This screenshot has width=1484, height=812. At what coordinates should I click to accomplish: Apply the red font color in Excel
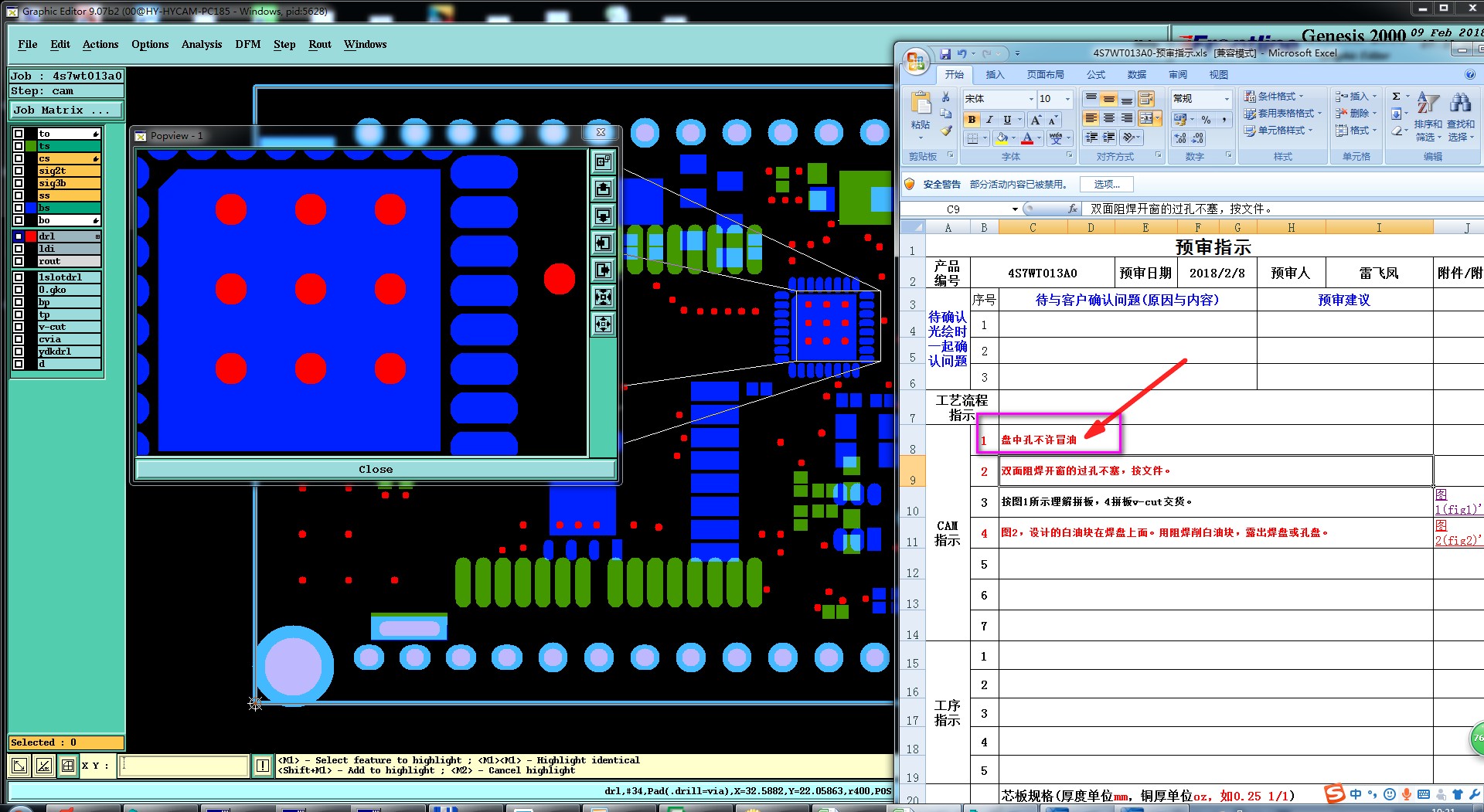[1027, 138]
